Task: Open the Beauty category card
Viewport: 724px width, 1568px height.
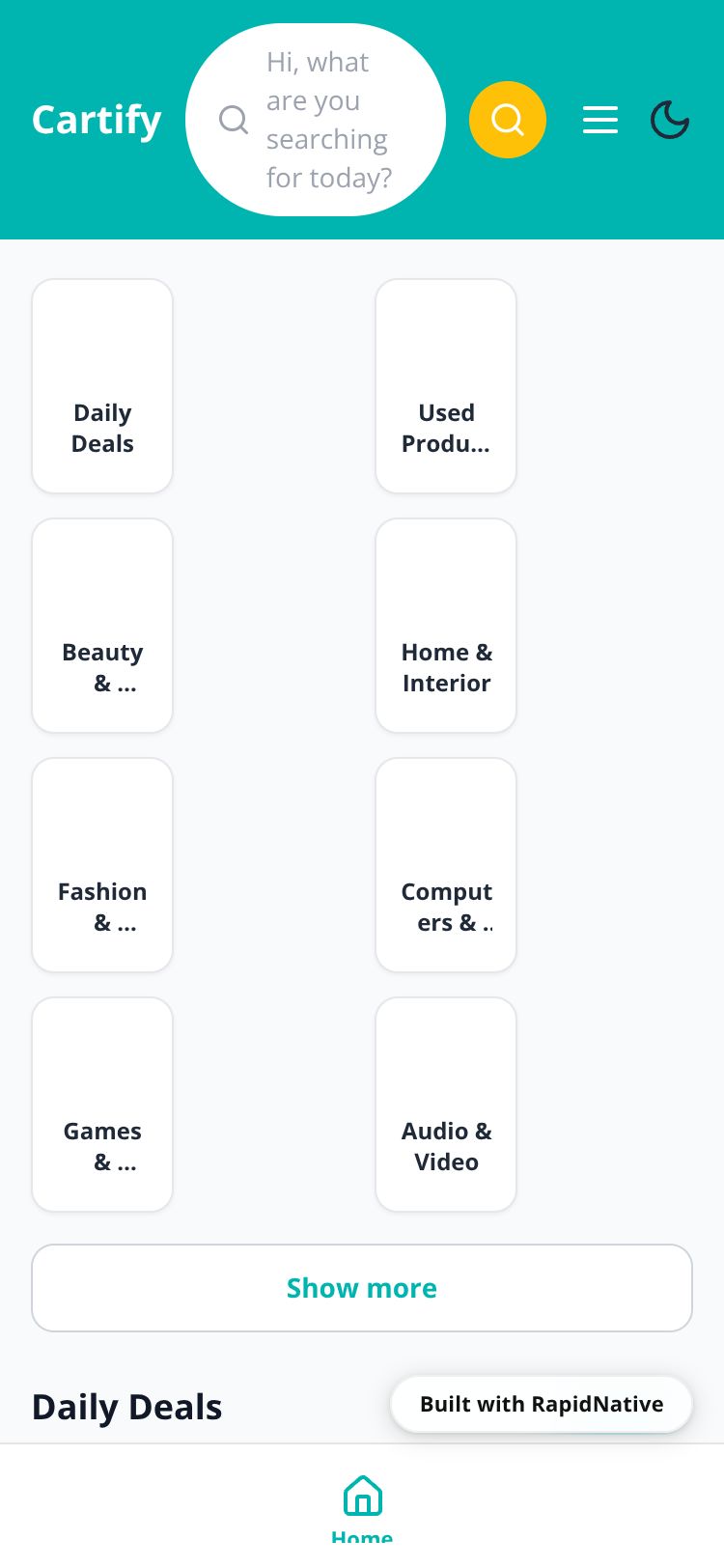Action: tap(102, 626)
